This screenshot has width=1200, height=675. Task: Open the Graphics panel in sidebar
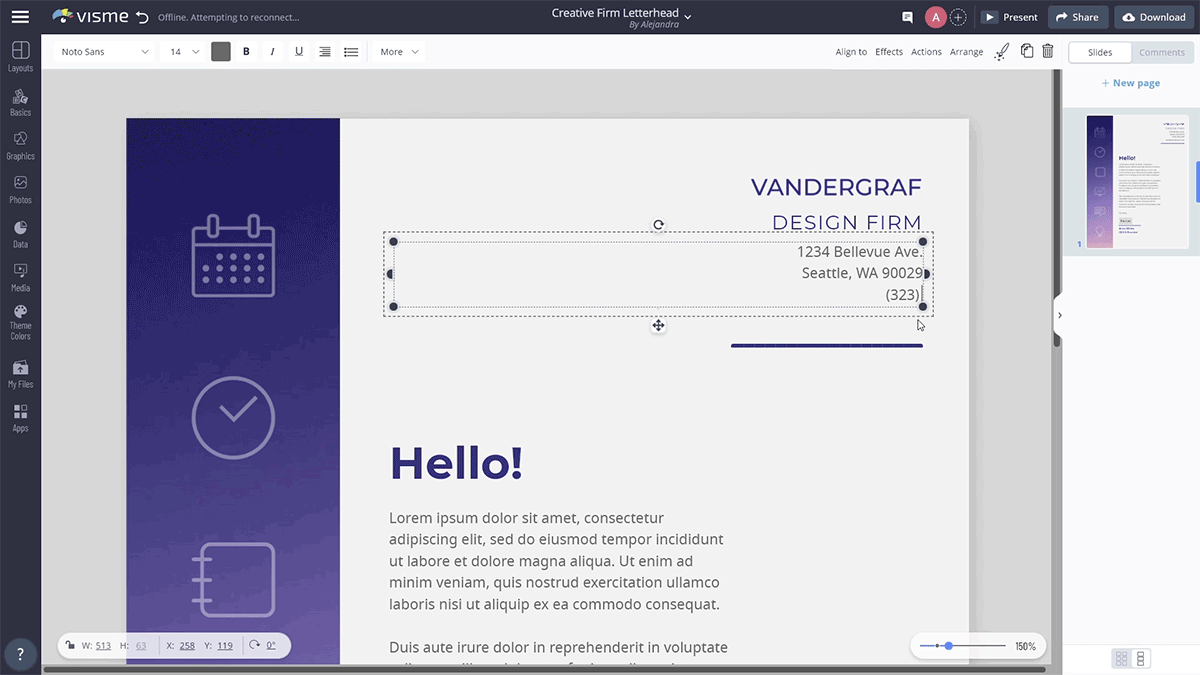[x=20, y=143]
